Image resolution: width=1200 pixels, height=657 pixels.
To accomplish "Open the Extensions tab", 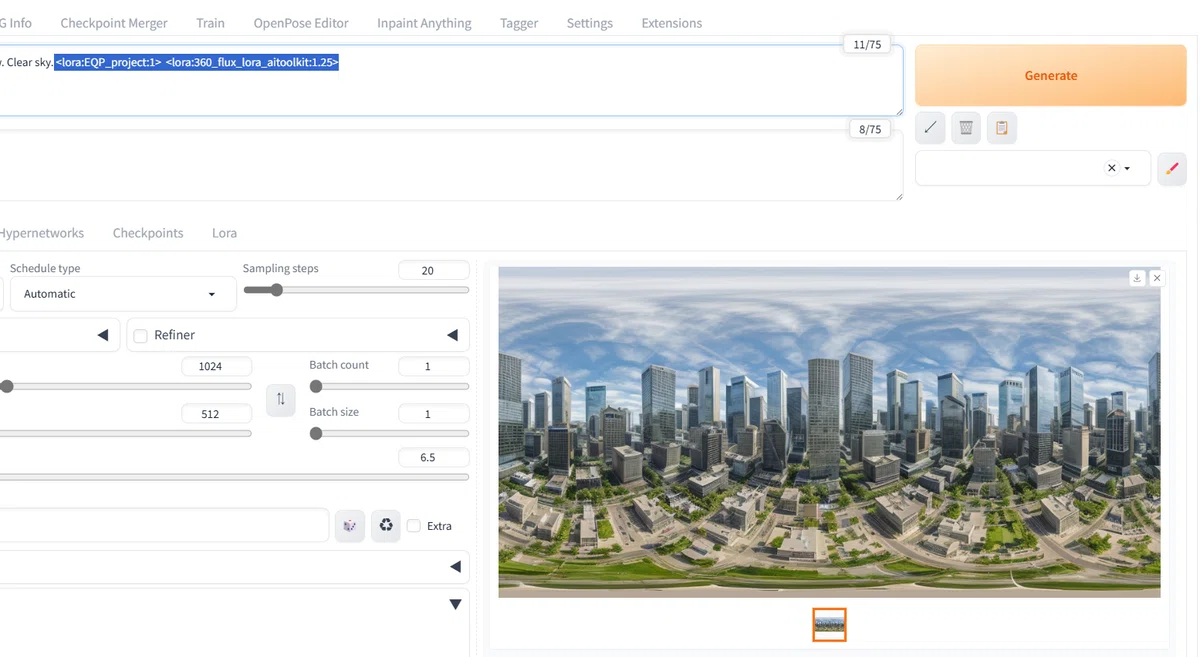I will [672, 23].
